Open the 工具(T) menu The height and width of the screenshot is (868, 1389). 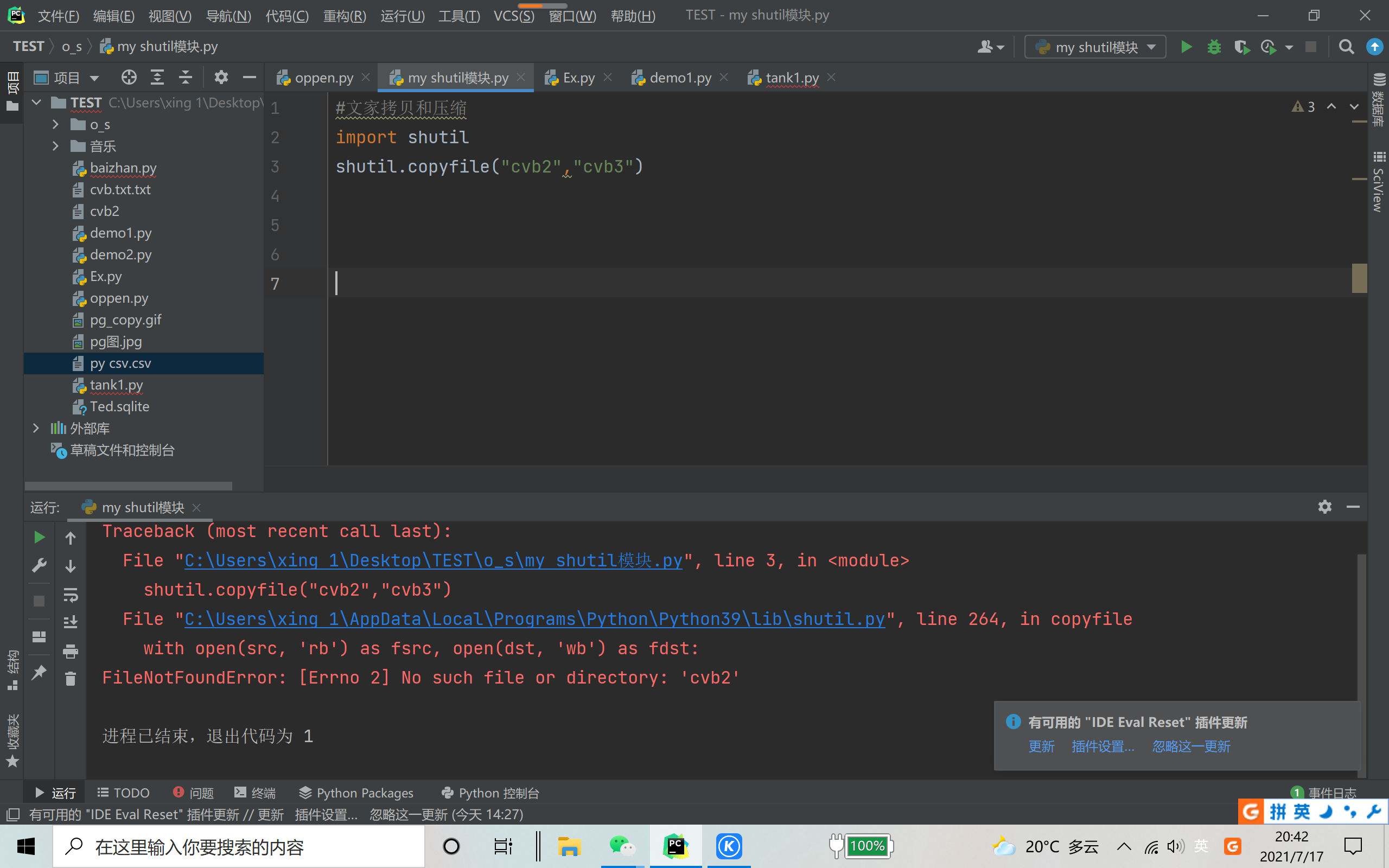pyautogui.click(x=458, y=16)
